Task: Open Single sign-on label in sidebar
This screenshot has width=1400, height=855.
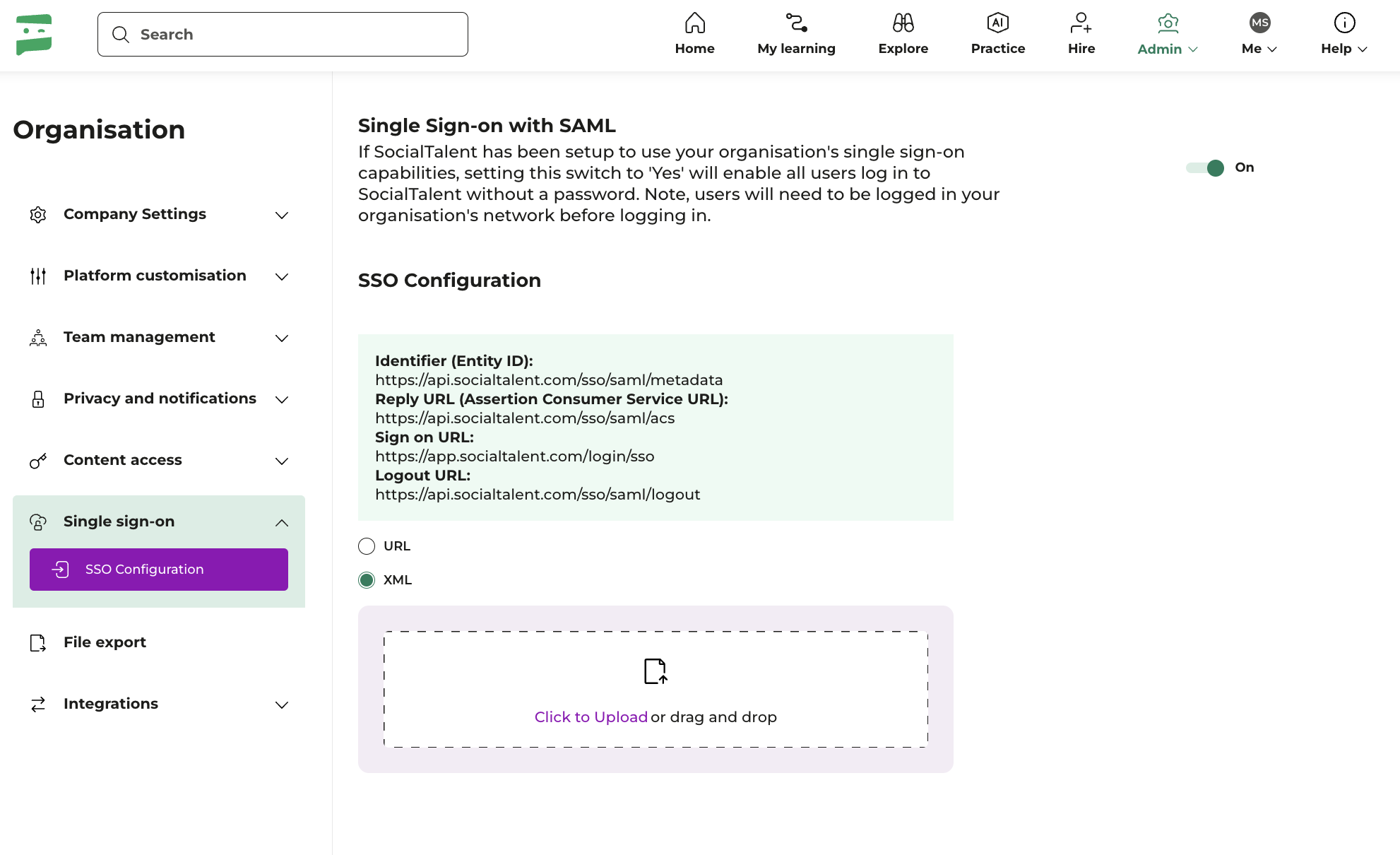Action: [119, 521]
